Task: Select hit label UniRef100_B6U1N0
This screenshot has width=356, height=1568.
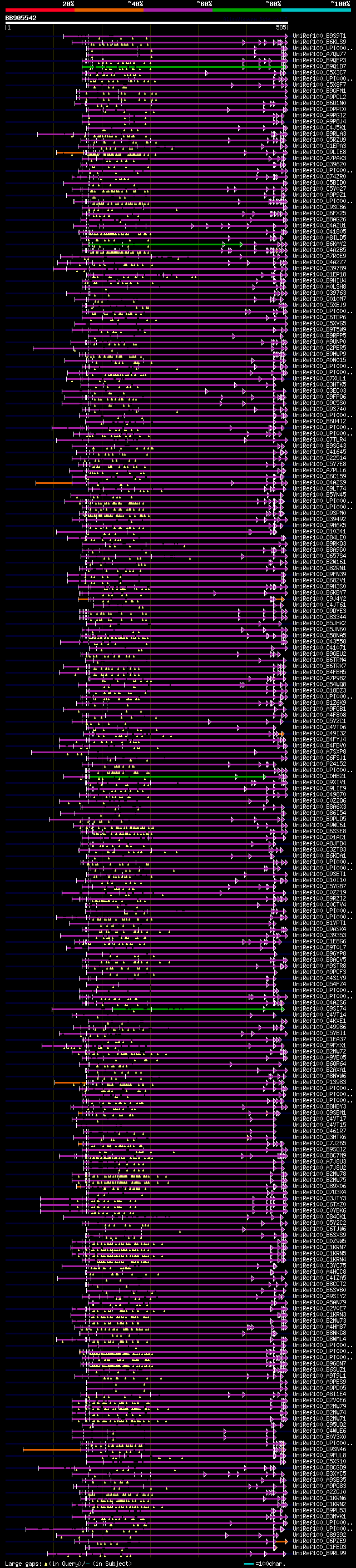Action: (x=319, y=103)
